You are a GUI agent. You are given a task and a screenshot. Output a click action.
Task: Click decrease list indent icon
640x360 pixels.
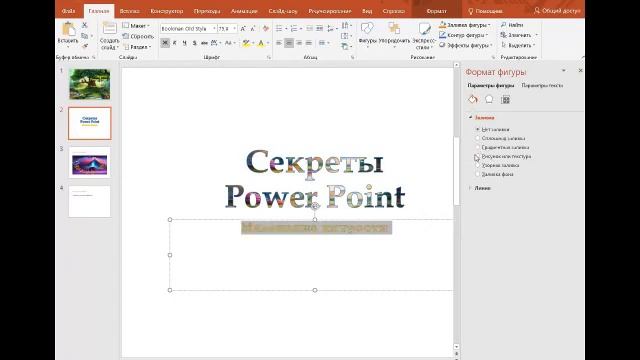[x=310, y=29]
